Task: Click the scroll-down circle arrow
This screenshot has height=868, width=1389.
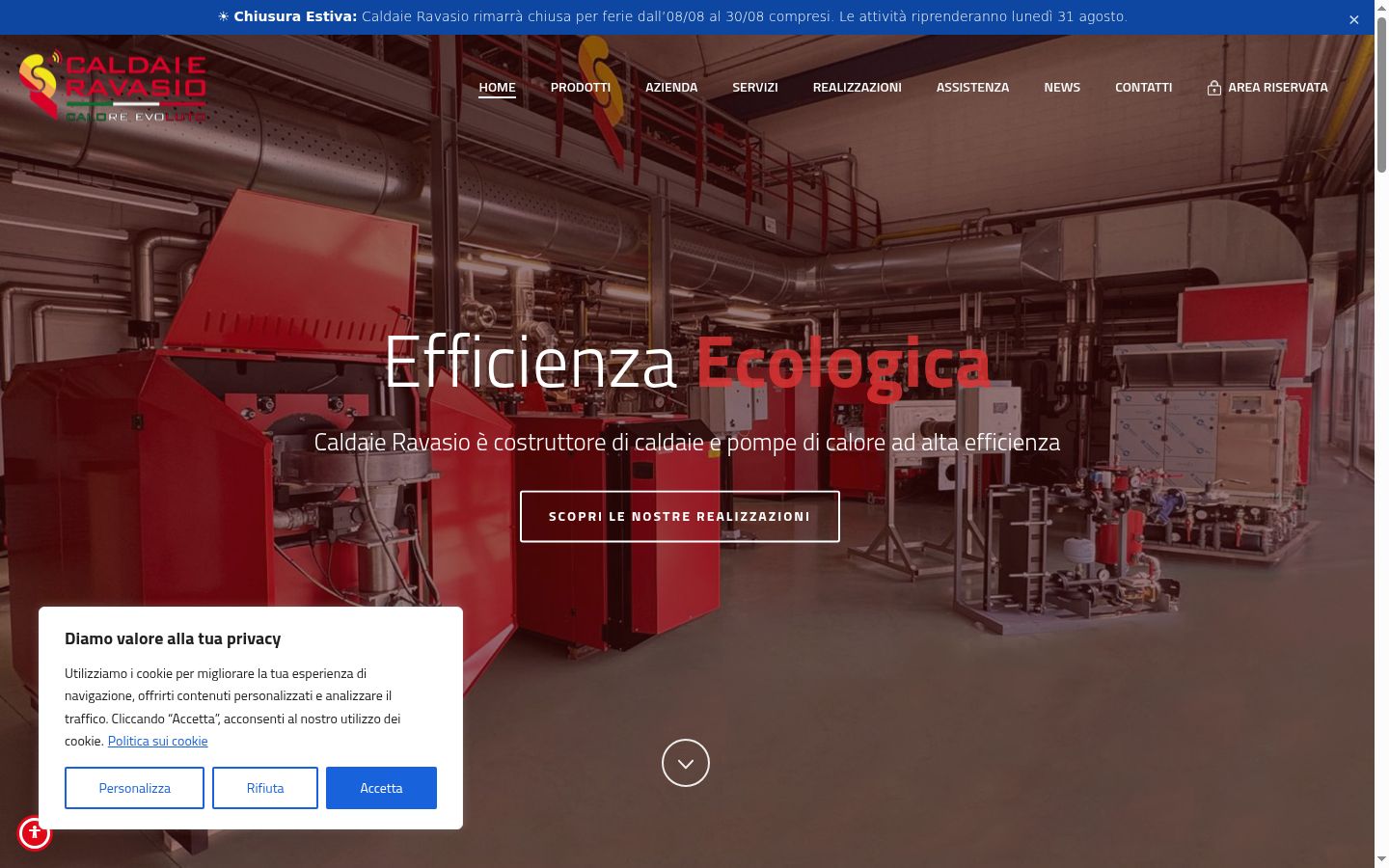Action: 686,763
